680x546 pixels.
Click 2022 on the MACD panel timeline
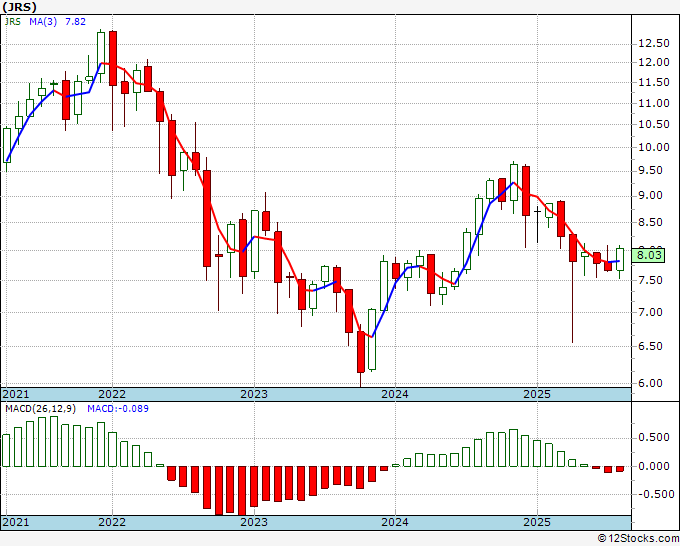click(112, 522)
